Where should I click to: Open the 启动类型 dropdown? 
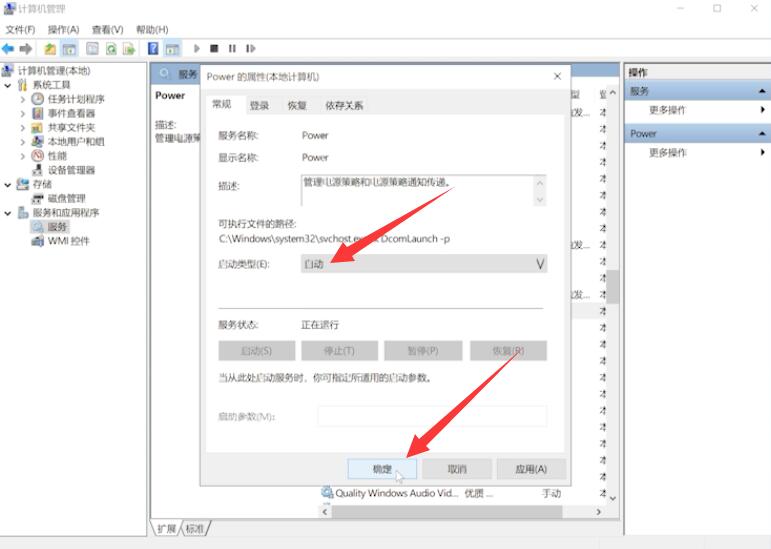click(424, 264)
